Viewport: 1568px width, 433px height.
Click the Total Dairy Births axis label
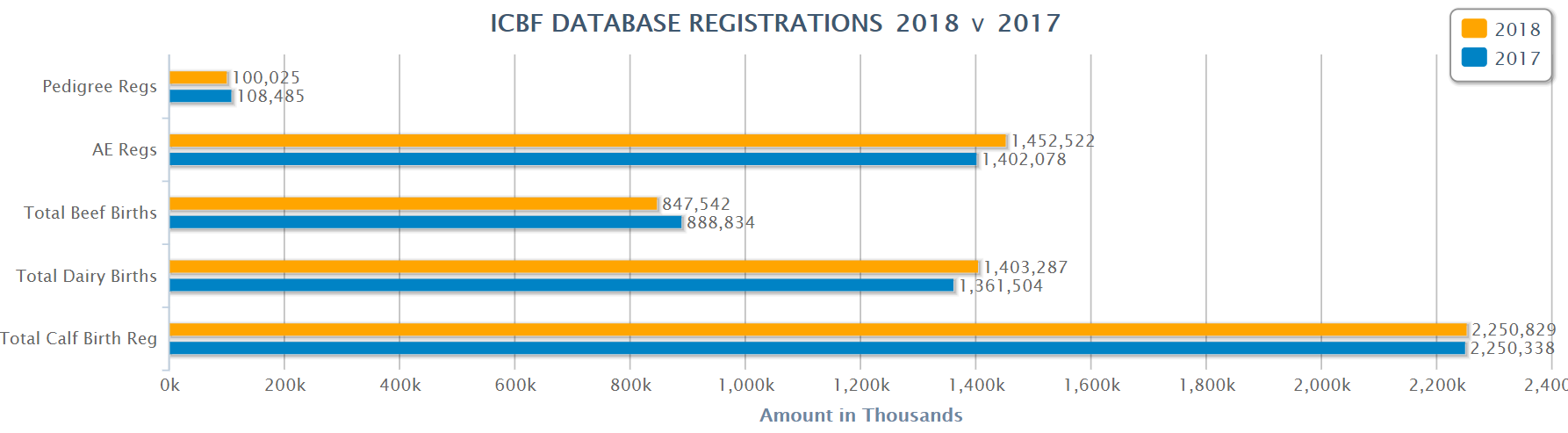[x=86, y=276]
